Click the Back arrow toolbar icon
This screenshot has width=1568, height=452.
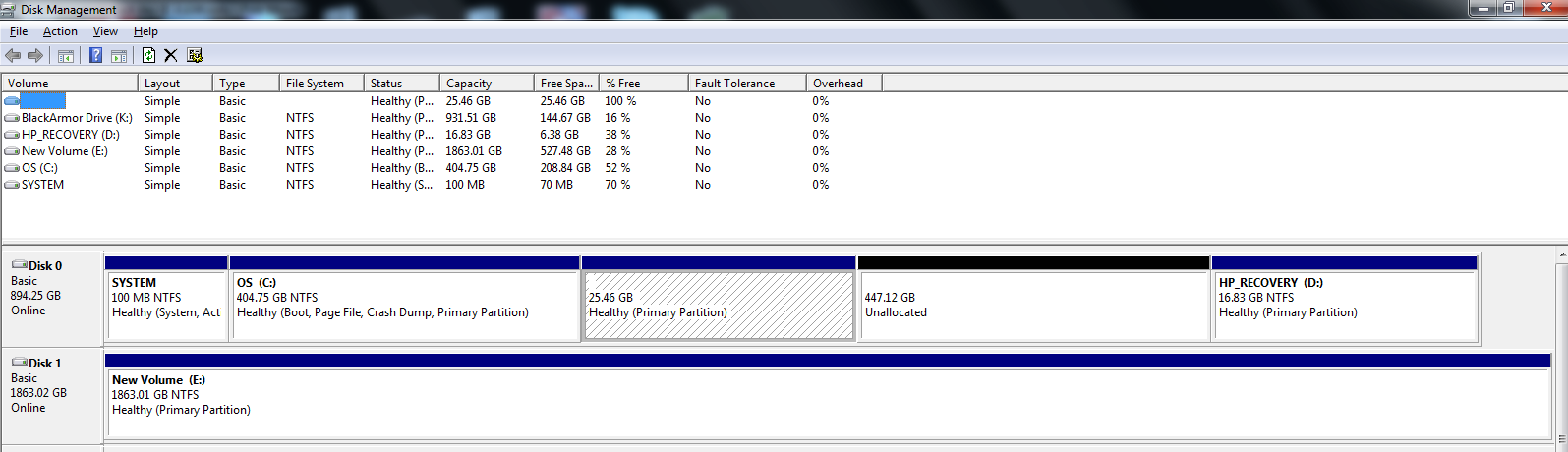coord(13,56)
